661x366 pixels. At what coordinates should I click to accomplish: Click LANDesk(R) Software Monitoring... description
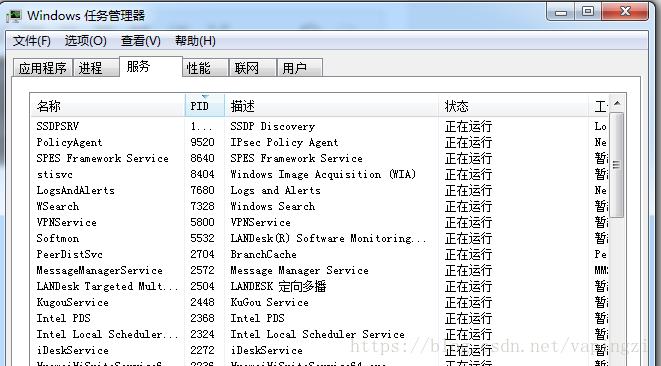tap(328, 239)
